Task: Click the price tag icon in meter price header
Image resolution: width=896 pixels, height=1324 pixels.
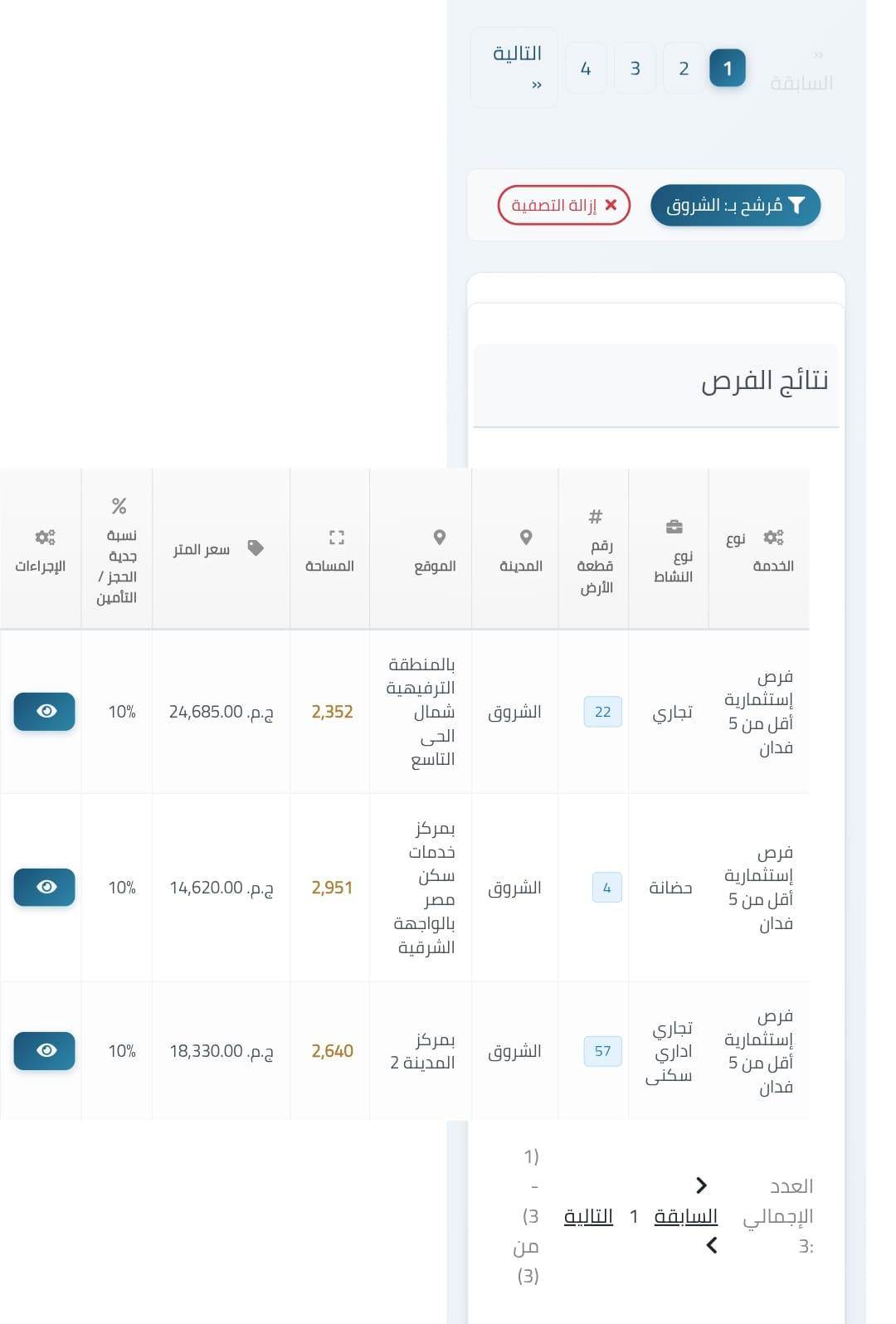Action: click(x=256, y=548)
